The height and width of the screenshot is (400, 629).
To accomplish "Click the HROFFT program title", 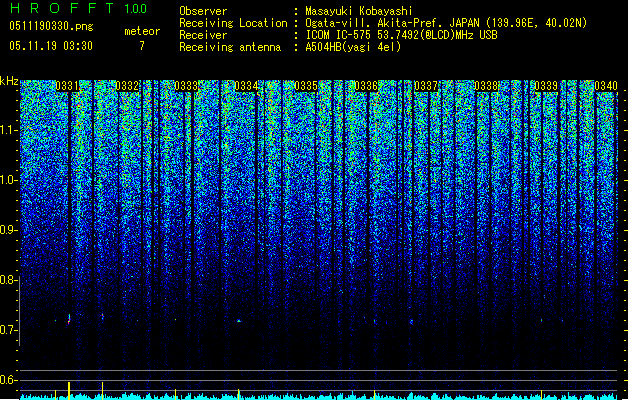I will coord(62,8).
